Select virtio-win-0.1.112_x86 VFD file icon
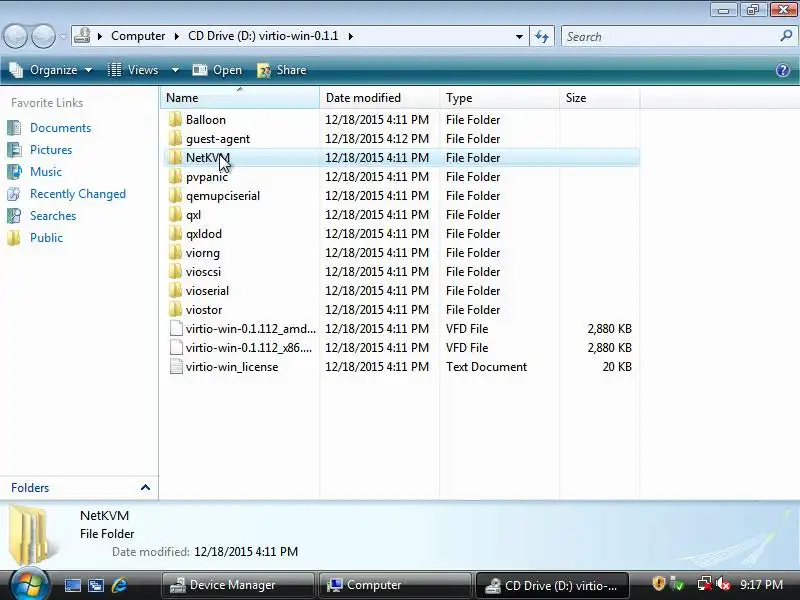The width and height of the screenshot is (800, 600). [x=176, y=348]
